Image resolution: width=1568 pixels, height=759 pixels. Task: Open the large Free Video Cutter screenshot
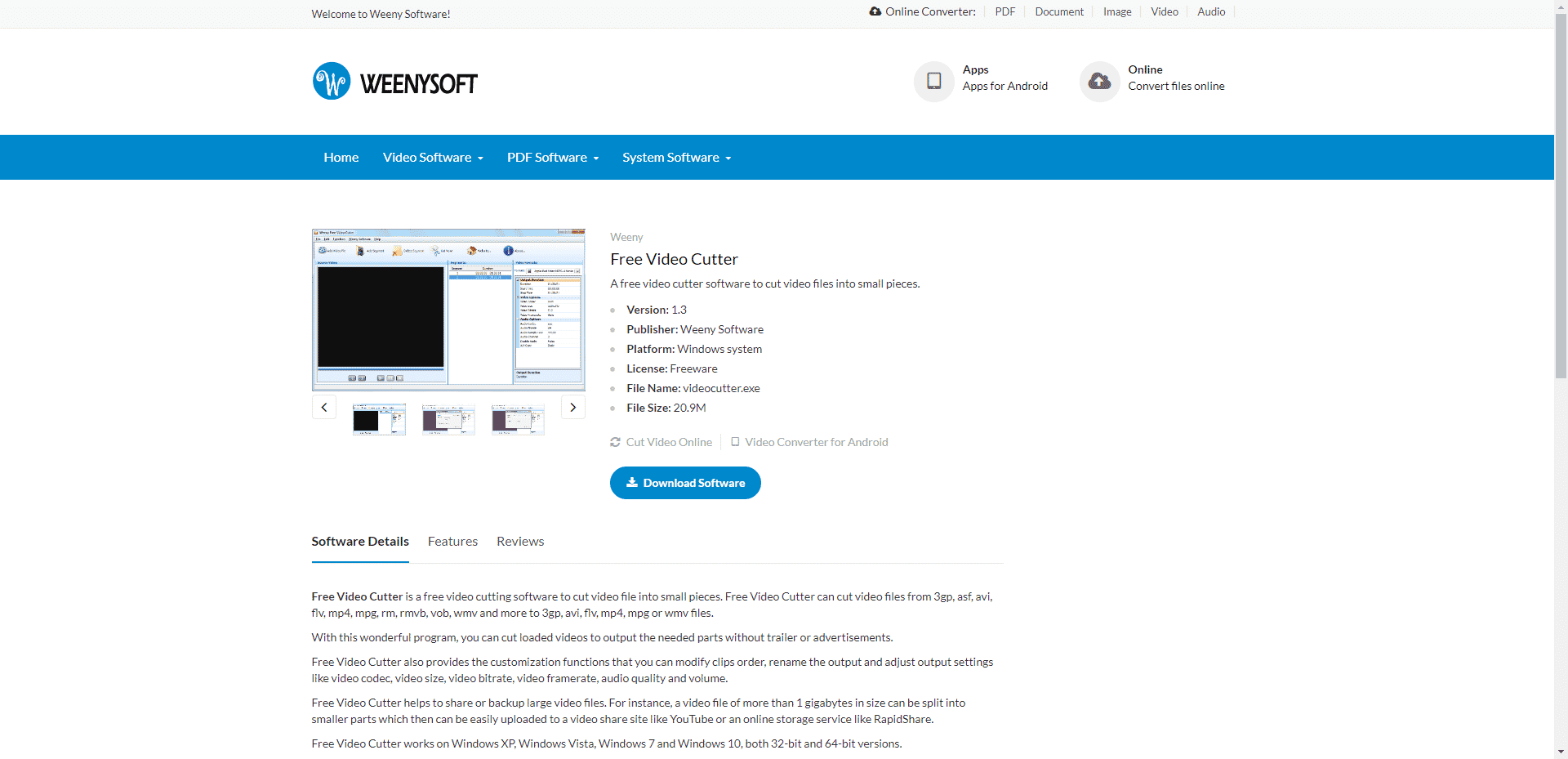448,310
